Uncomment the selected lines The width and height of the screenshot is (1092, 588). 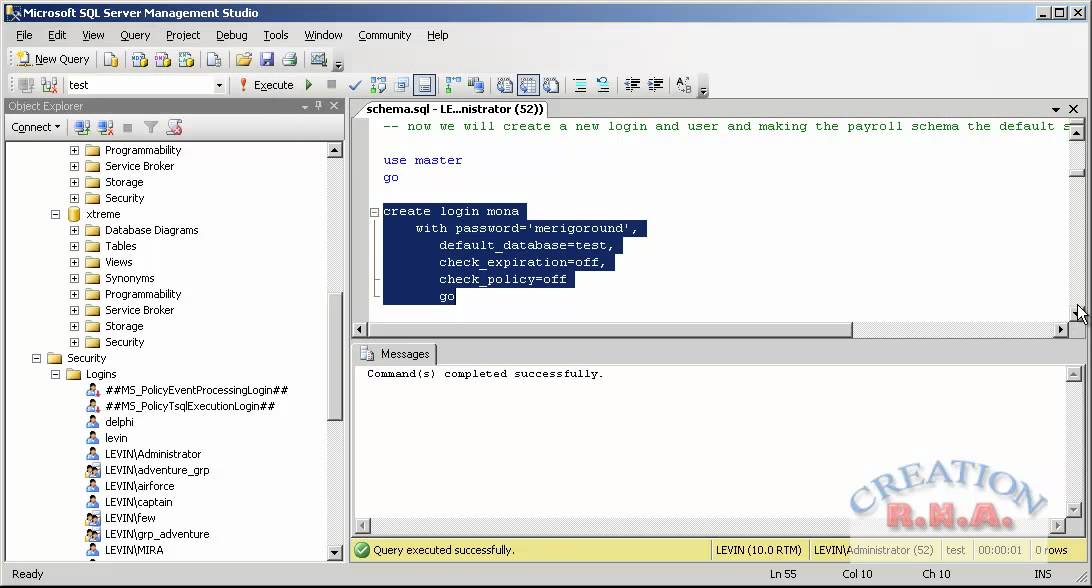(x=603, y=85)
